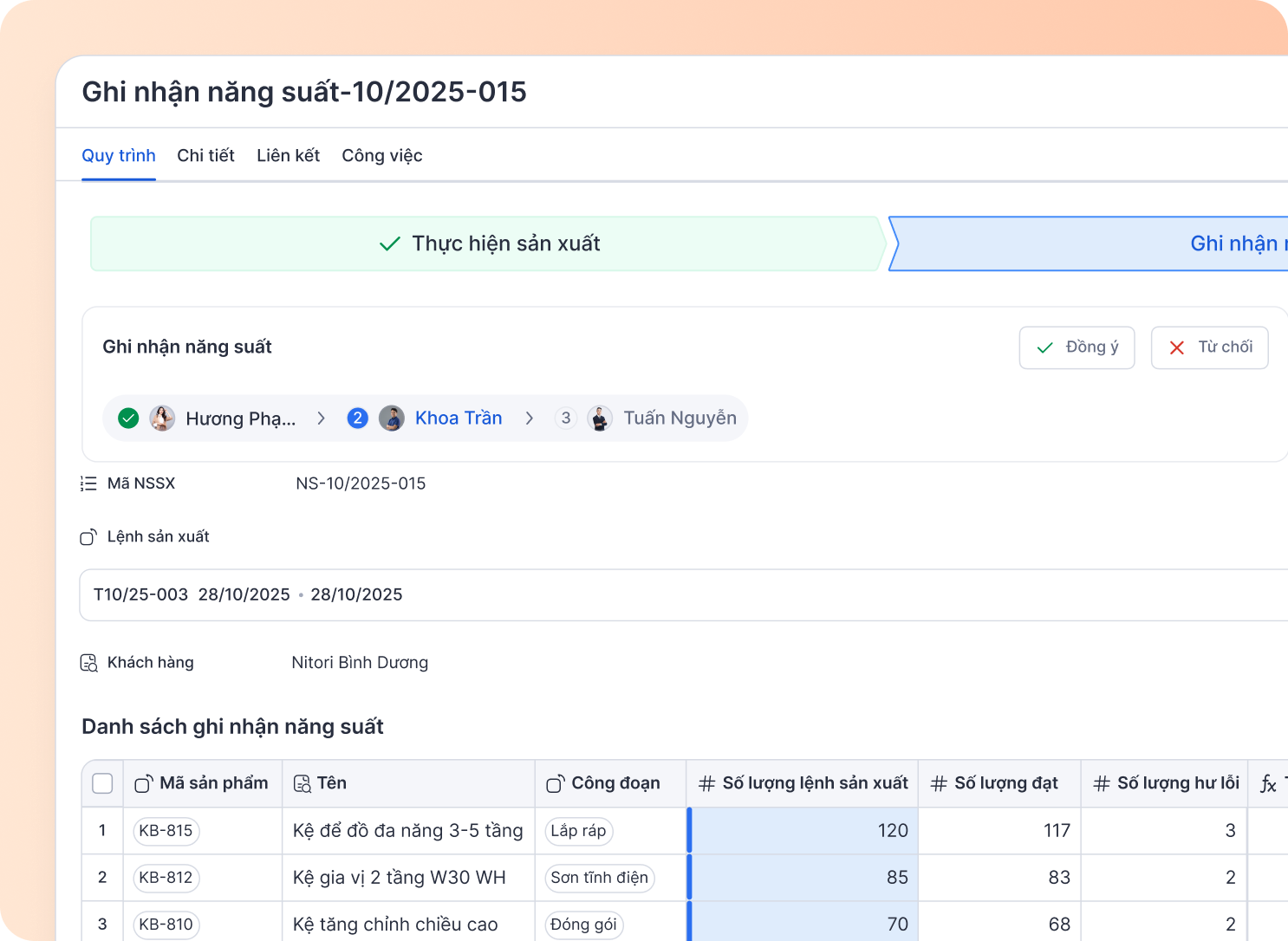
Task: Switch to the Chi tiết tab
Action: point(205,156)
